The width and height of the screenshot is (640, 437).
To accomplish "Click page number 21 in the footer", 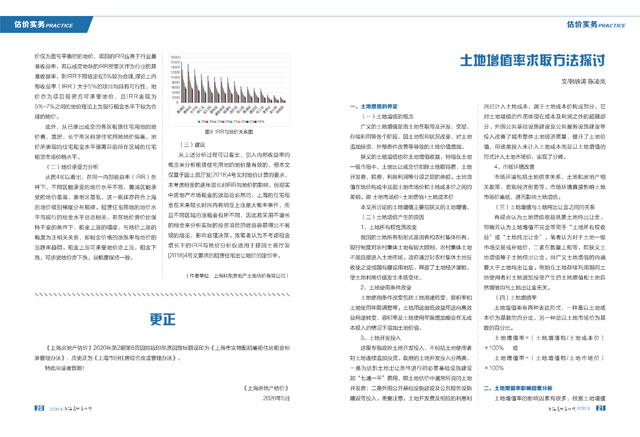I will point(601,408).
